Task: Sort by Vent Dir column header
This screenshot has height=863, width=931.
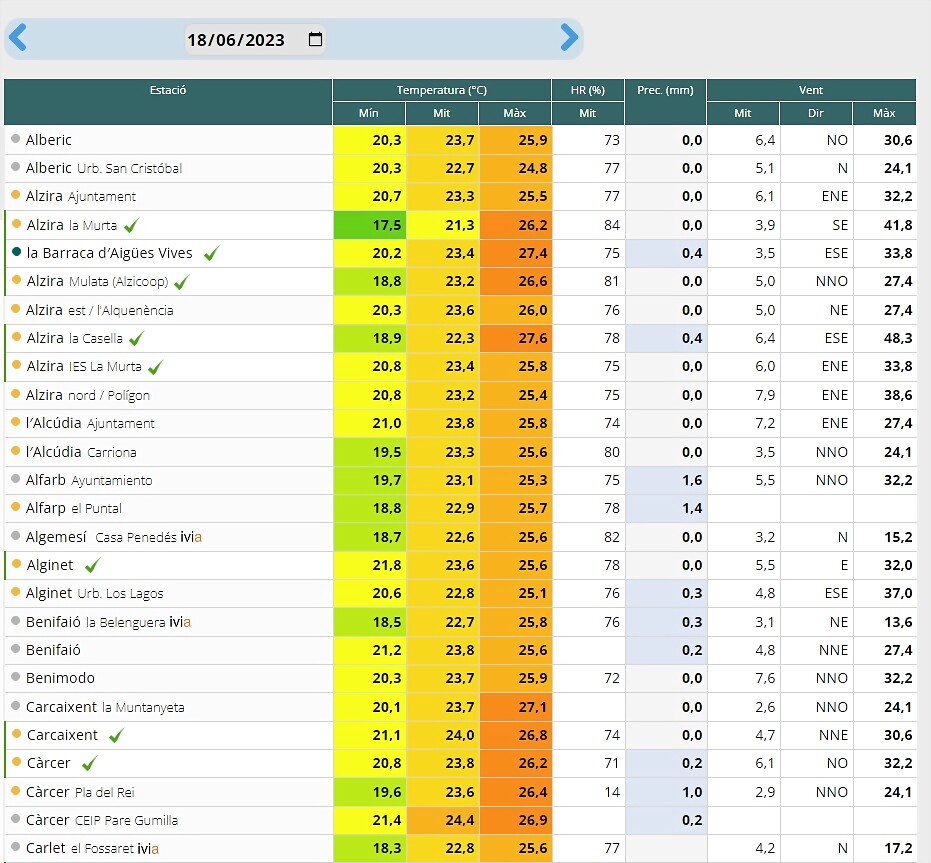Action: (x=816, y=113)
